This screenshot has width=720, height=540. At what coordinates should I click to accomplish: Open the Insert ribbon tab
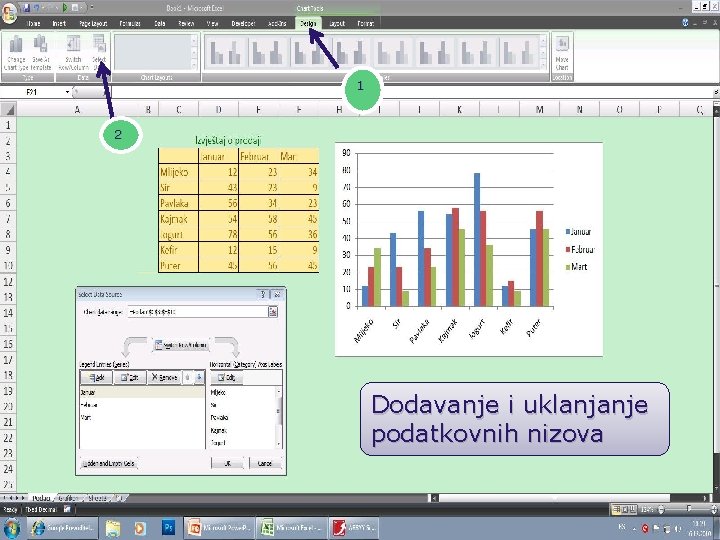(59, 23)
